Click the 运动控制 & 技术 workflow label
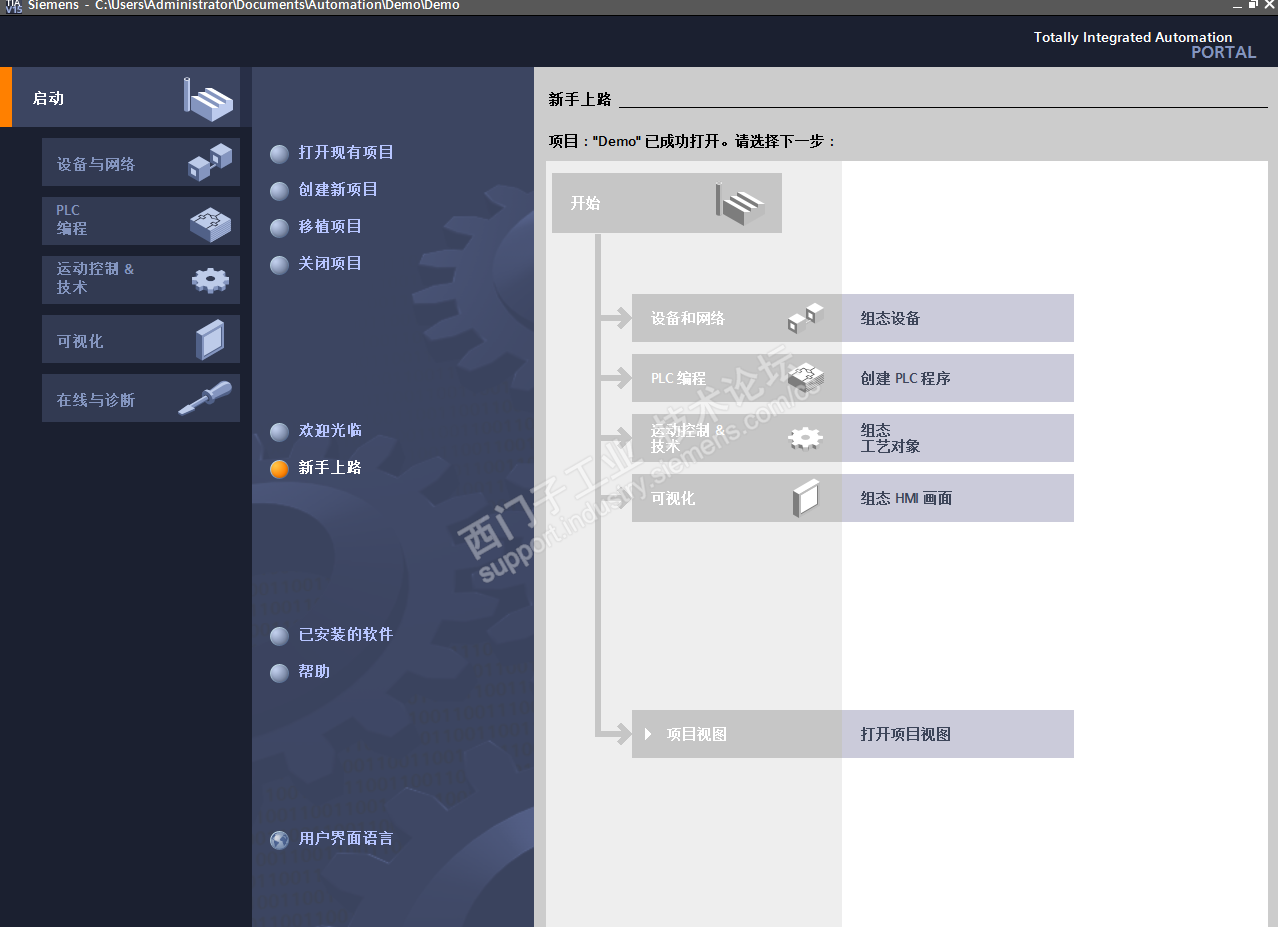The image size is (1278, 927). click(x=687, y=438)
